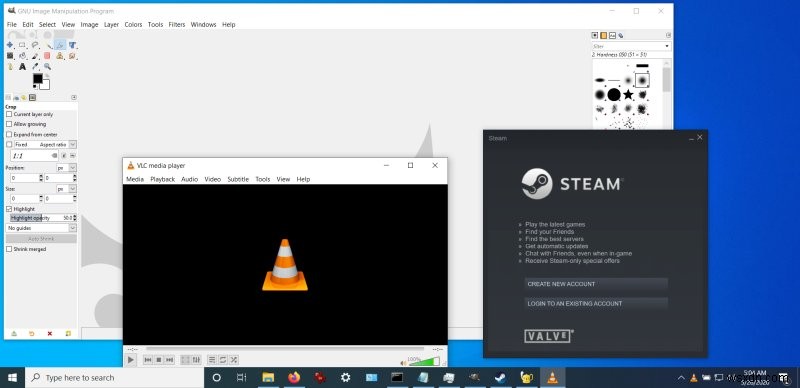Enable Allow growing checkbox

(x=9, y=124)
